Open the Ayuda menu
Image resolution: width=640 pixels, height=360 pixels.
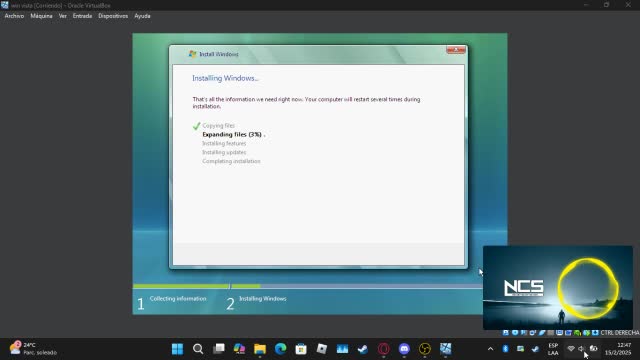pyautogui.click(x=142, y=16)
